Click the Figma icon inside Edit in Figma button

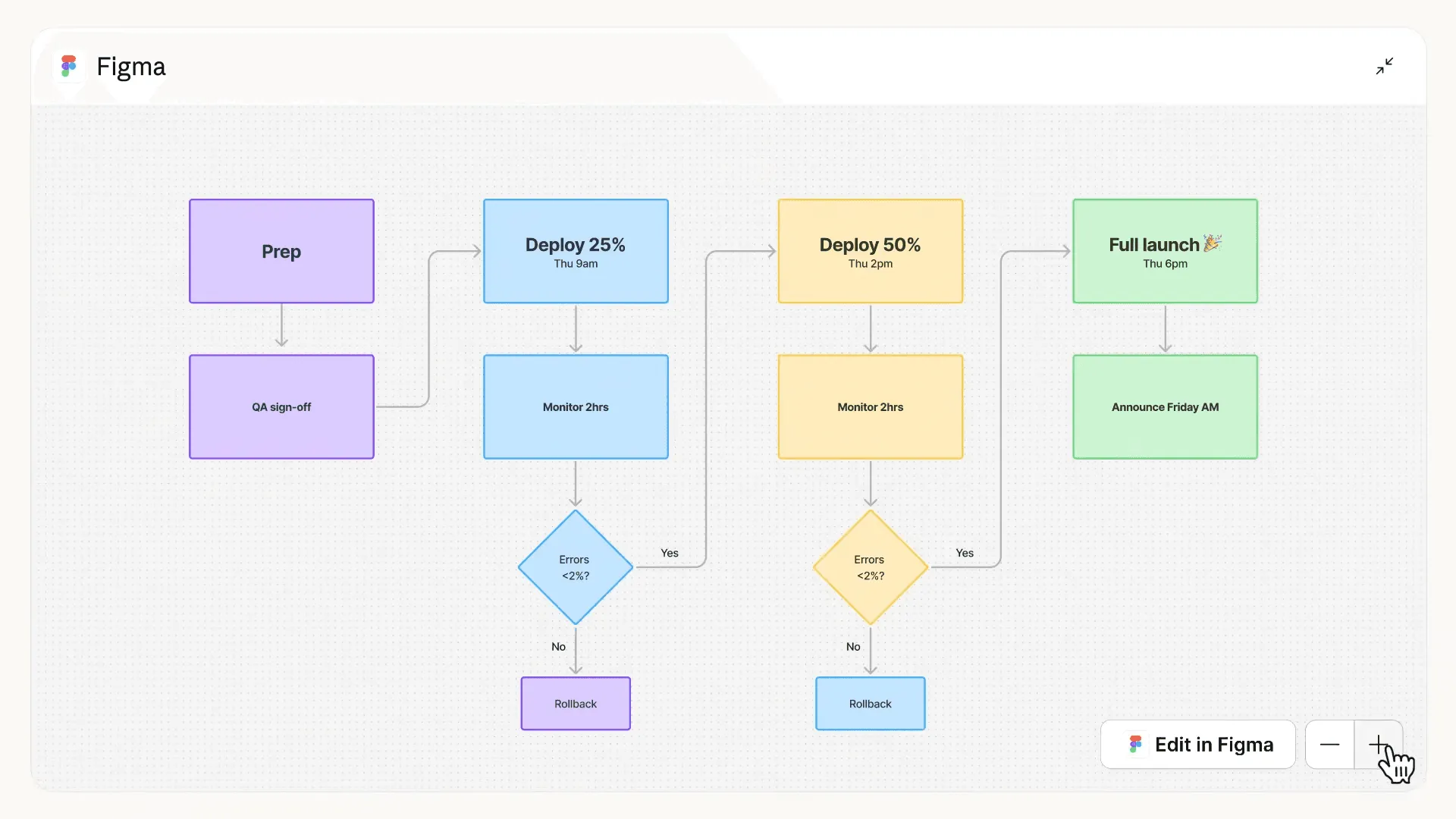[1134, 744]
